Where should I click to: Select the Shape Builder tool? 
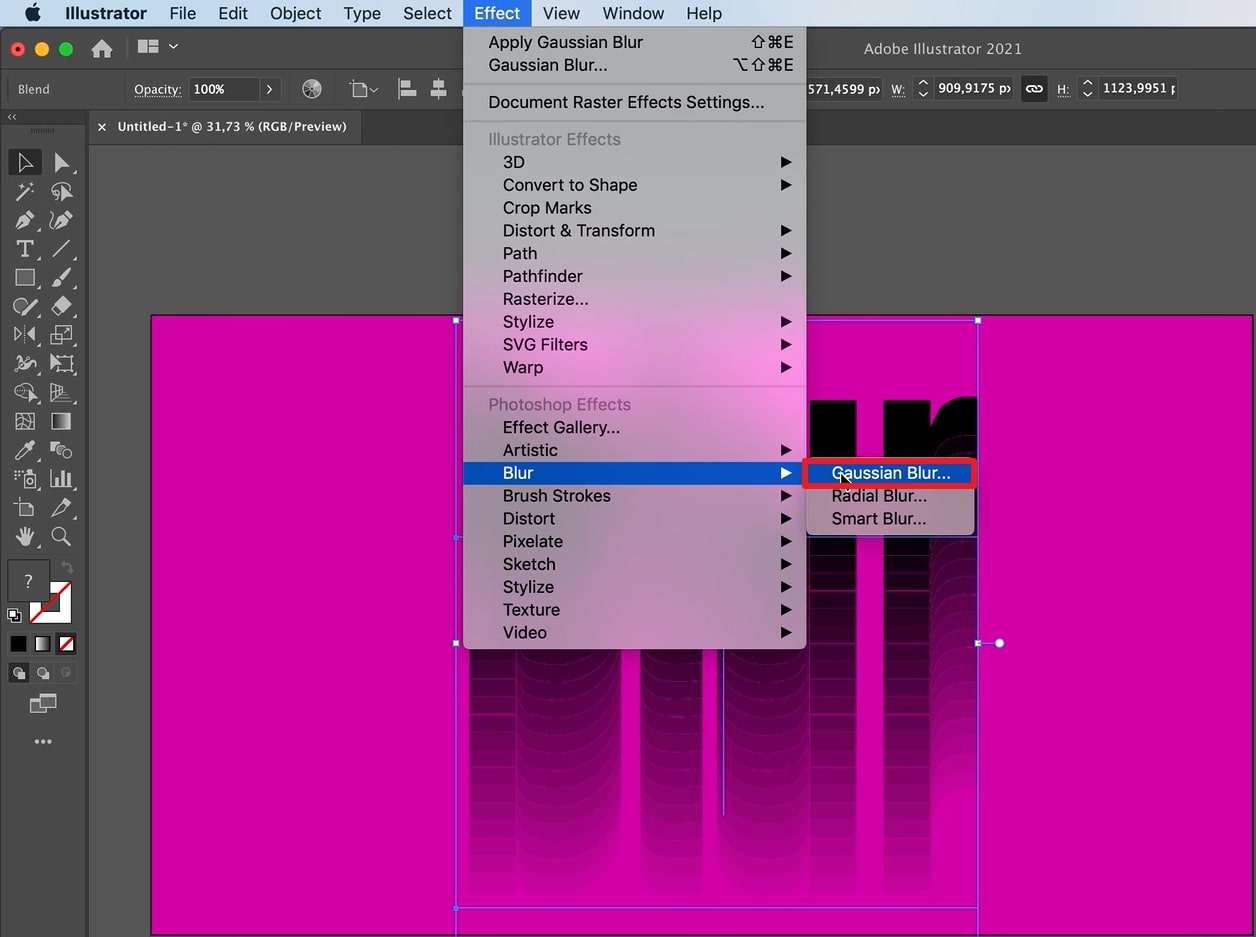(x=25, y=392)
